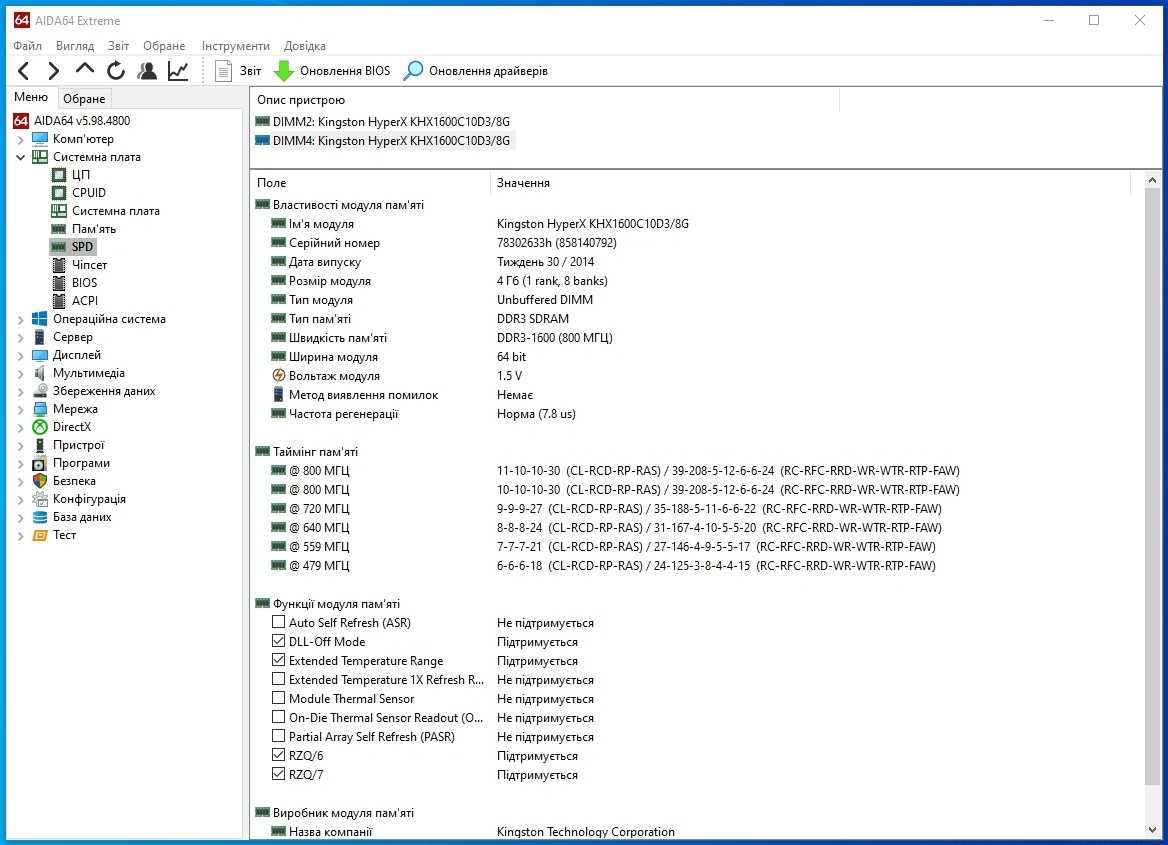Viewport: 1168px width, 845px height.
Task: Expand the Дисплей tree node
Action: coord(20,355)
